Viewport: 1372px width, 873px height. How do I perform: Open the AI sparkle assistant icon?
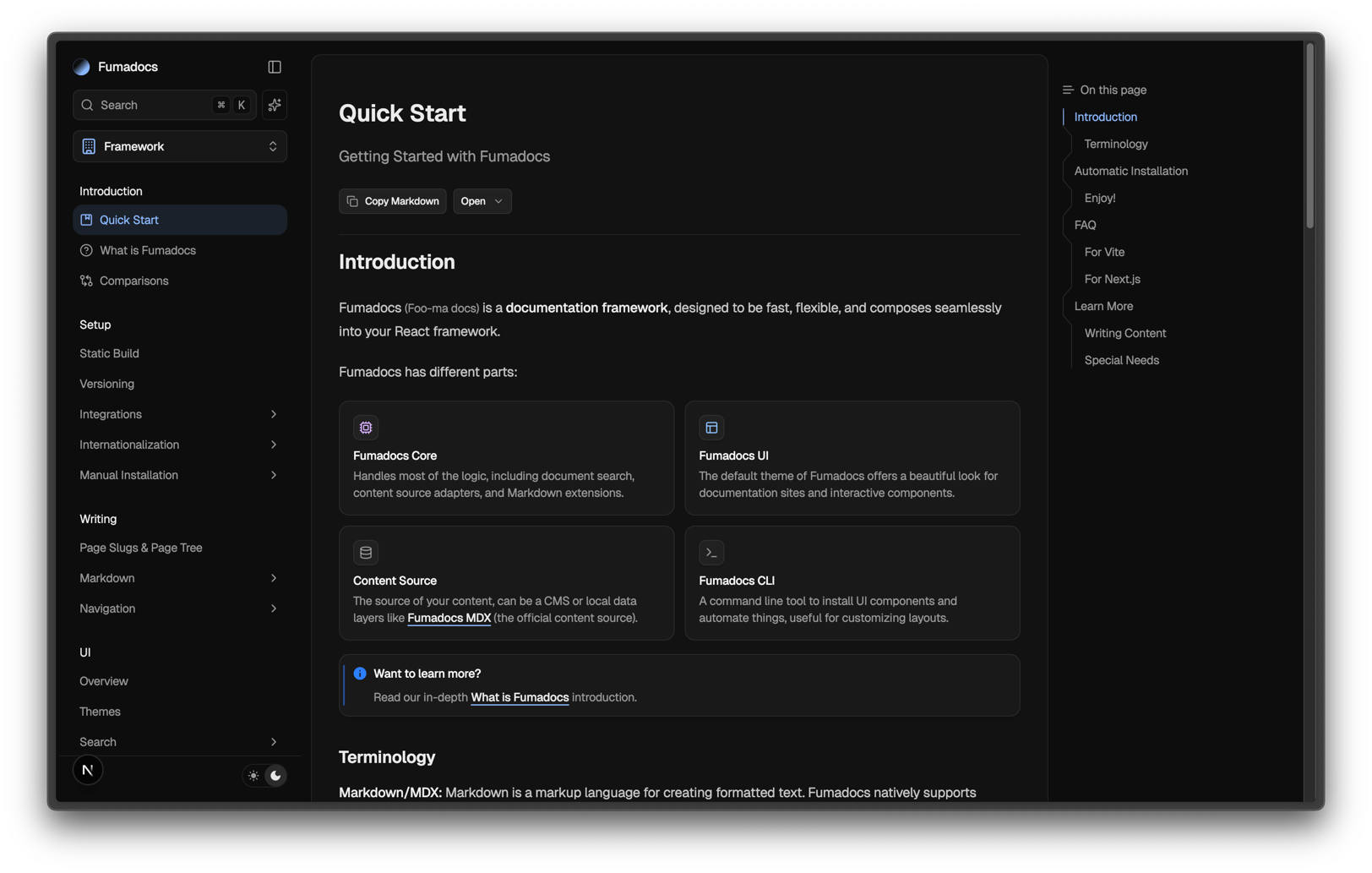tap(275, 105)
